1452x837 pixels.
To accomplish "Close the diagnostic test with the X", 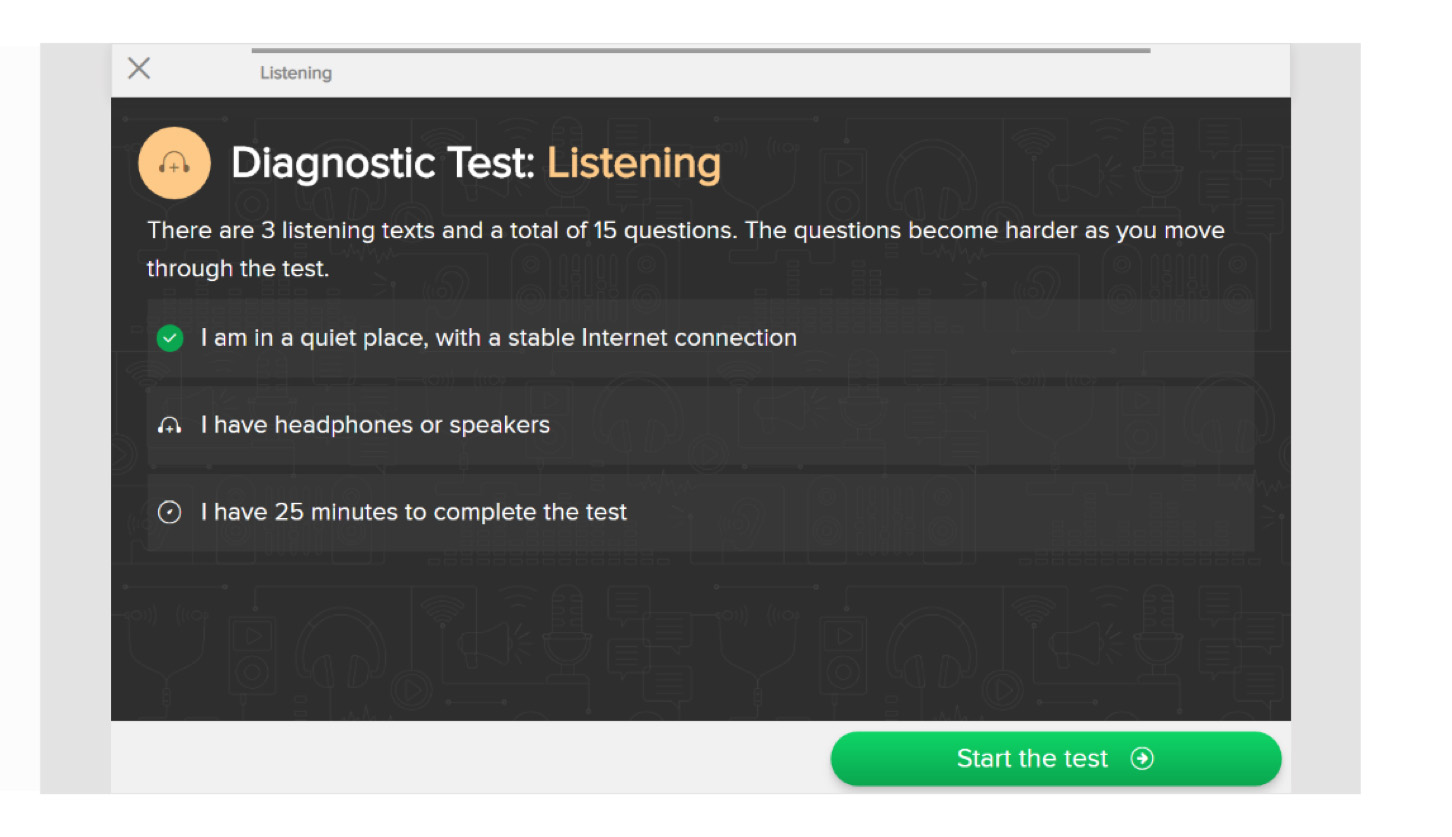I will 139,69.
